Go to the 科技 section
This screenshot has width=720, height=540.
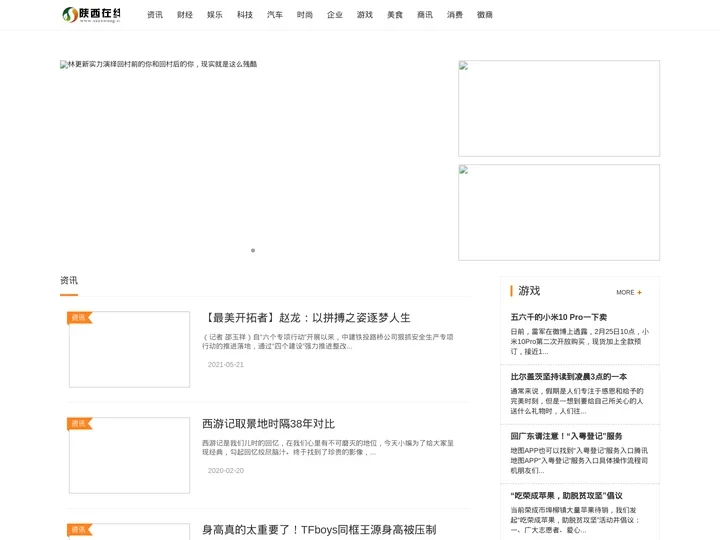coord(245,15)
